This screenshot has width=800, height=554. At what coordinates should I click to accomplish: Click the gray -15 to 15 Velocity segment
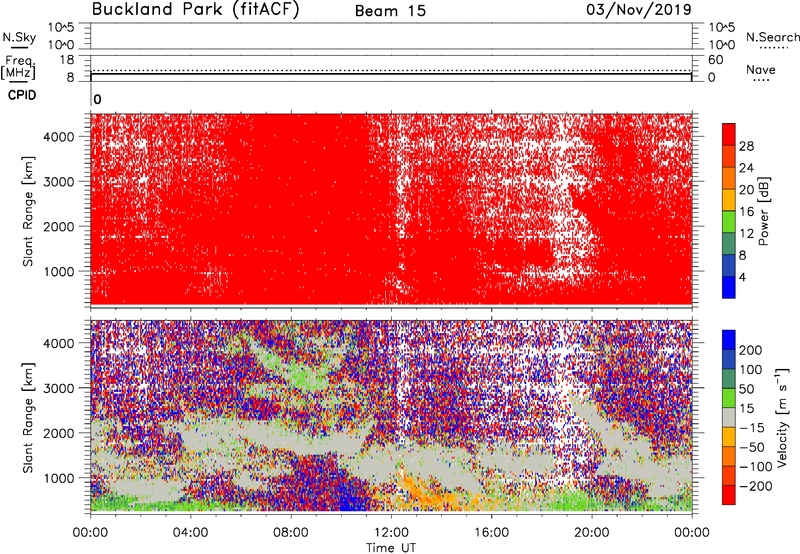[x=729, y=417]
